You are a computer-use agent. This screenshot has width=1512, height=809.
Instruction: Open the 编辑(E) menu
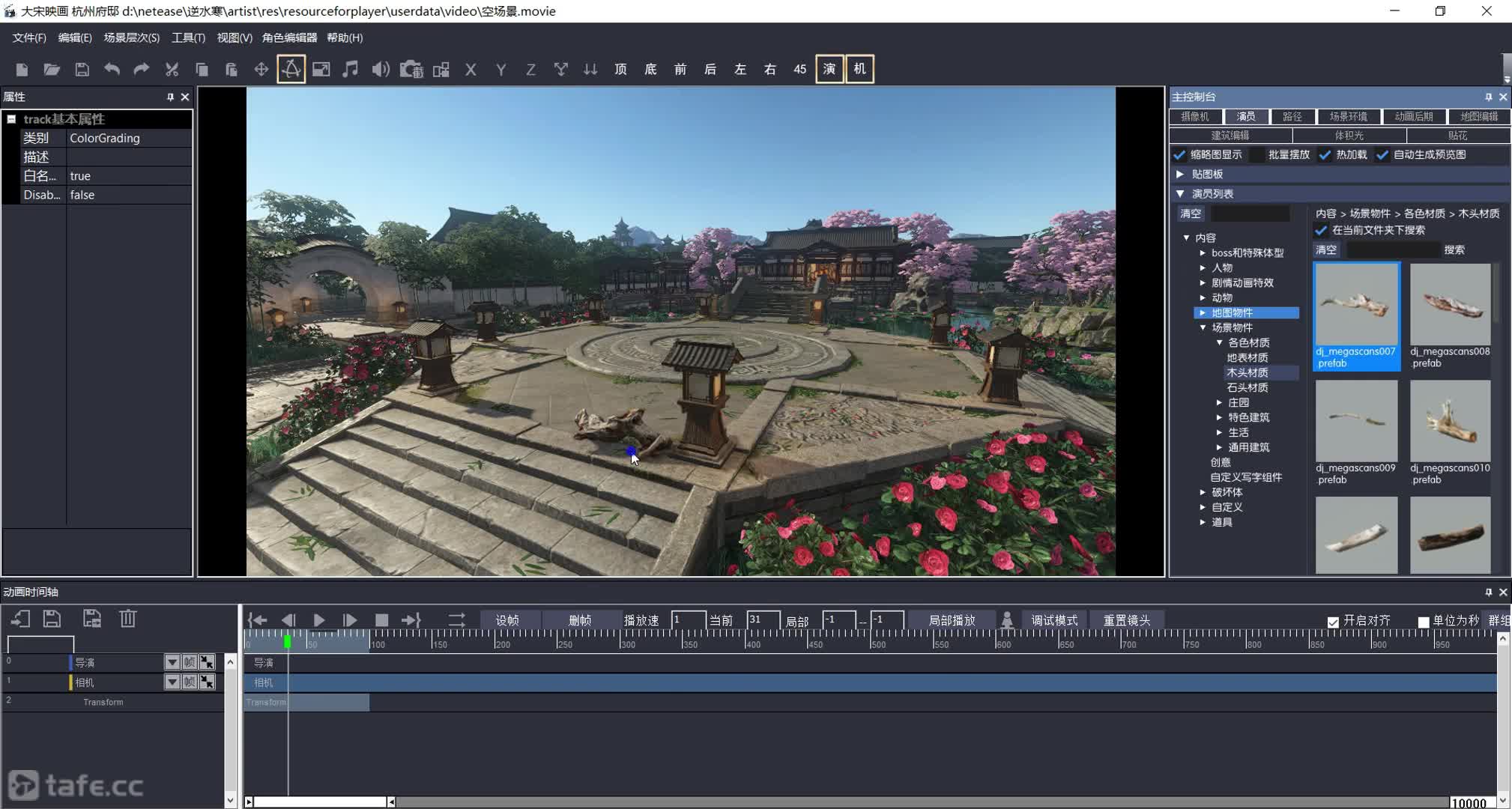click(x=75, y=37)
